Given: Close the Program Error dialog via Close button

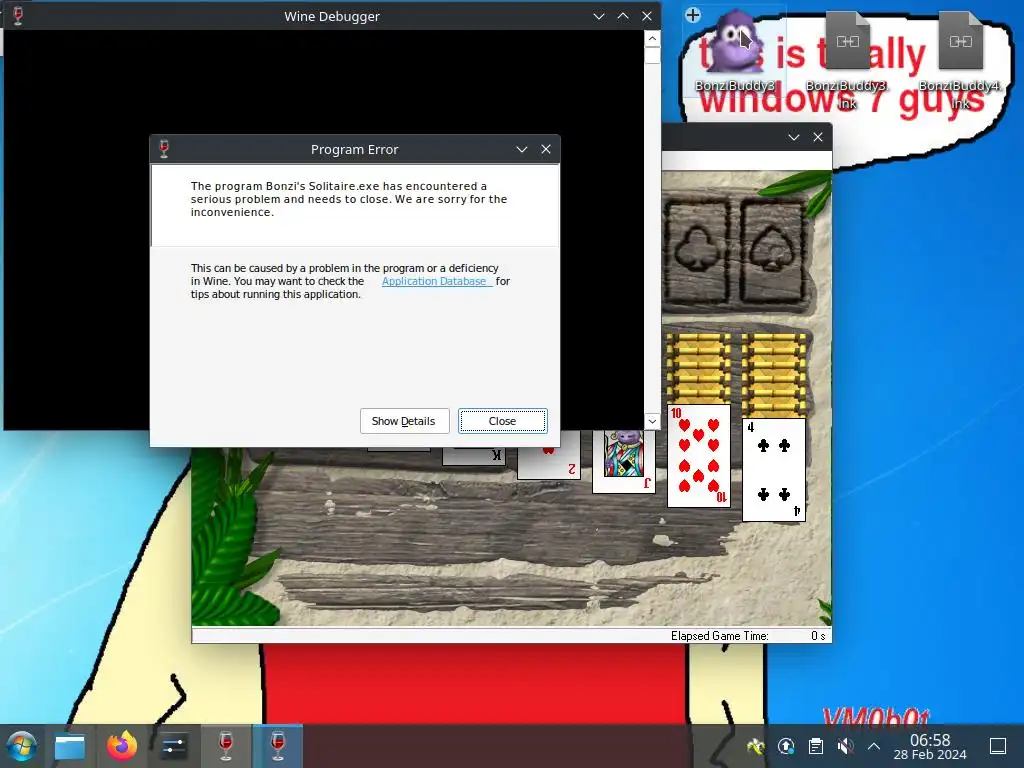Looking at the screenshot, I should click(502, 421).
